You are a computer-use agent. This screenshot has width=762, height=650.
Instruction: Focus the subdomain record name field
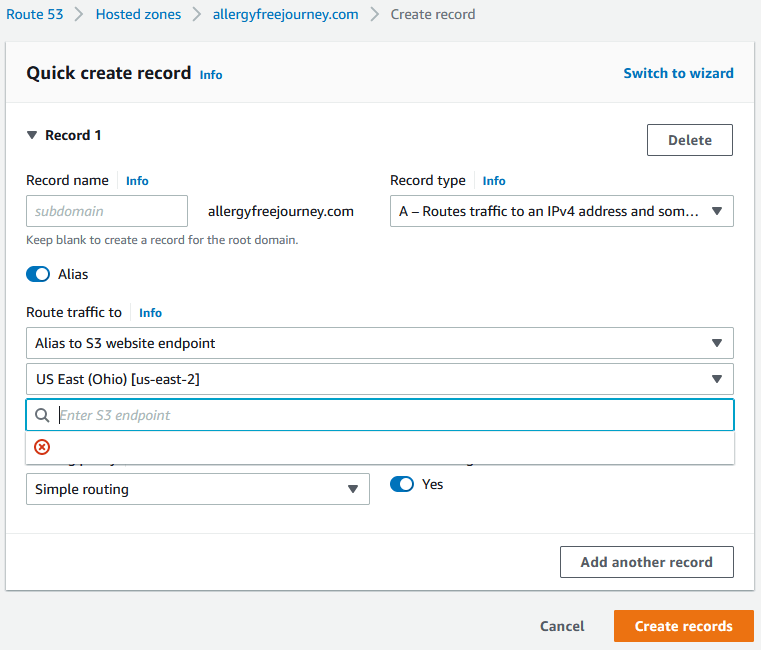coord(107,211)
